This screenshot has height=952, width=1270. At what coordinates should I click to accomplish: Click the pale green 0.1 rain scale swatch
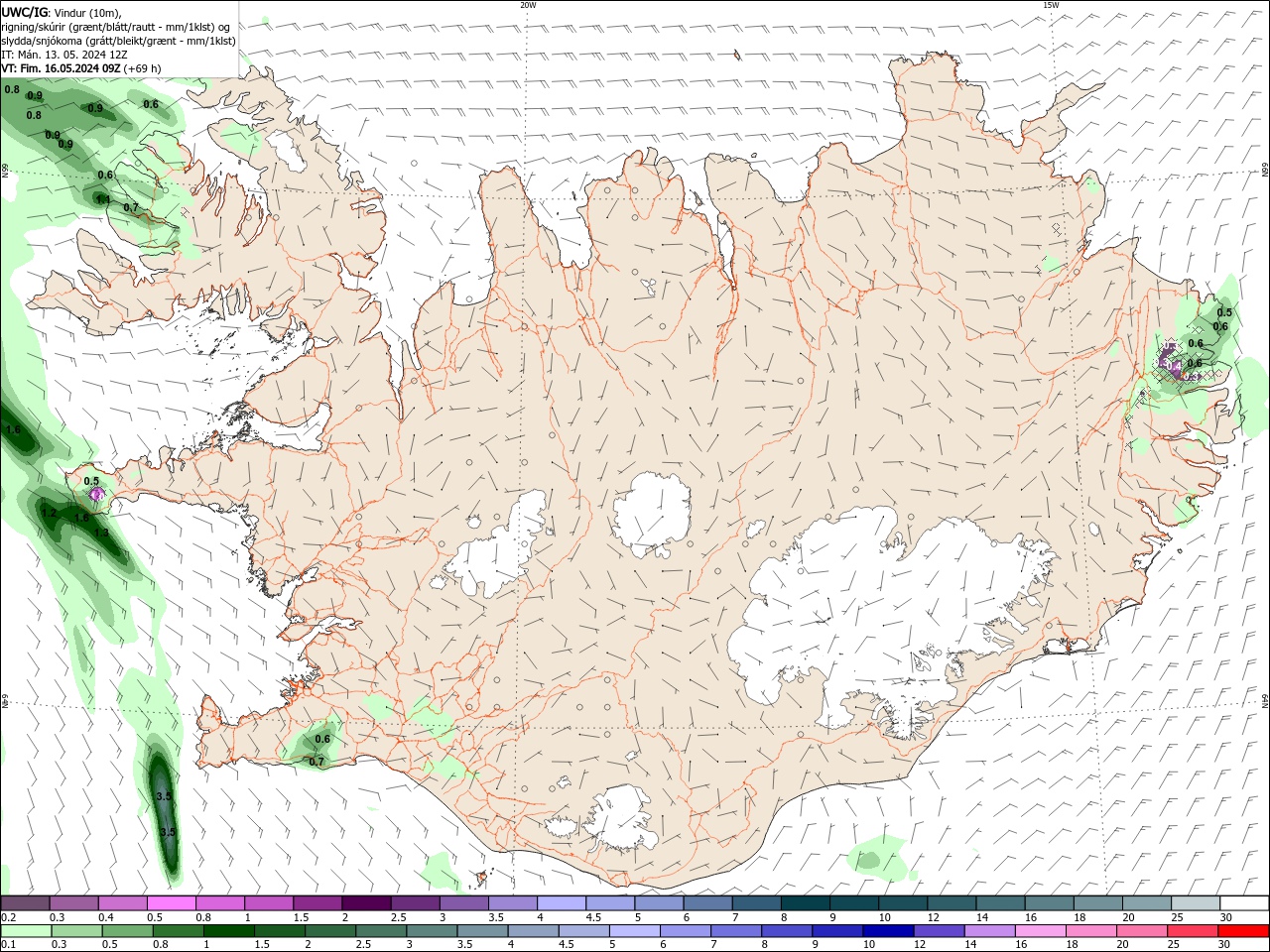pos(26,931)
